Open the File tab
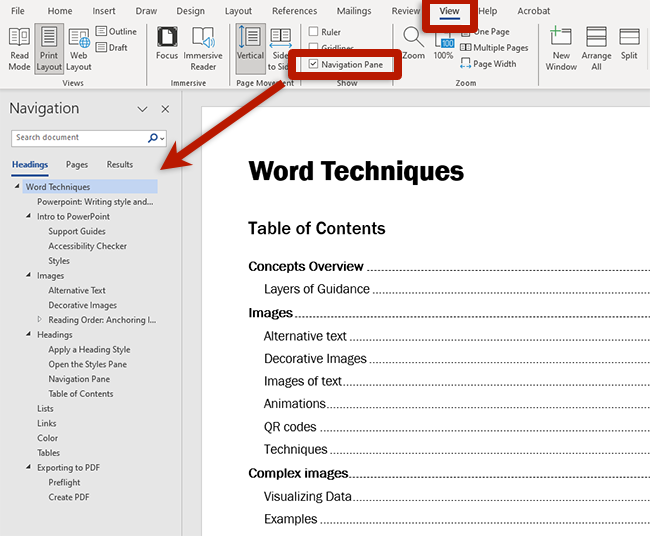 [x=17, y=11]
